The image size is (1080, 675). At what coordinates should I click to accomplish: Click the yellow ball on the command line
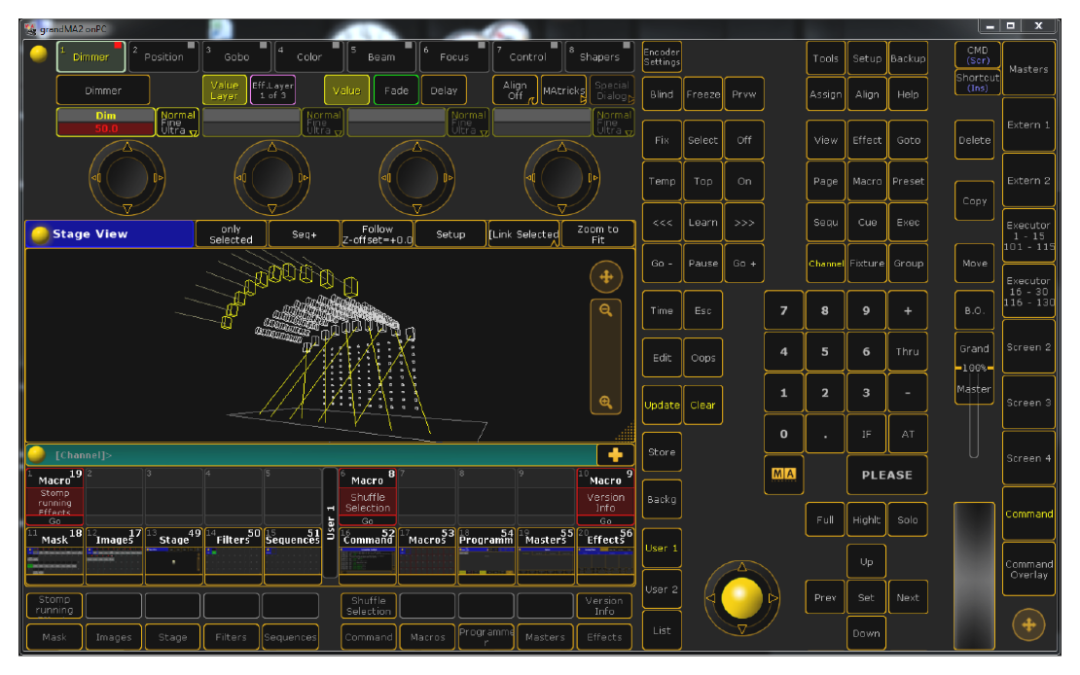point(37,454)
